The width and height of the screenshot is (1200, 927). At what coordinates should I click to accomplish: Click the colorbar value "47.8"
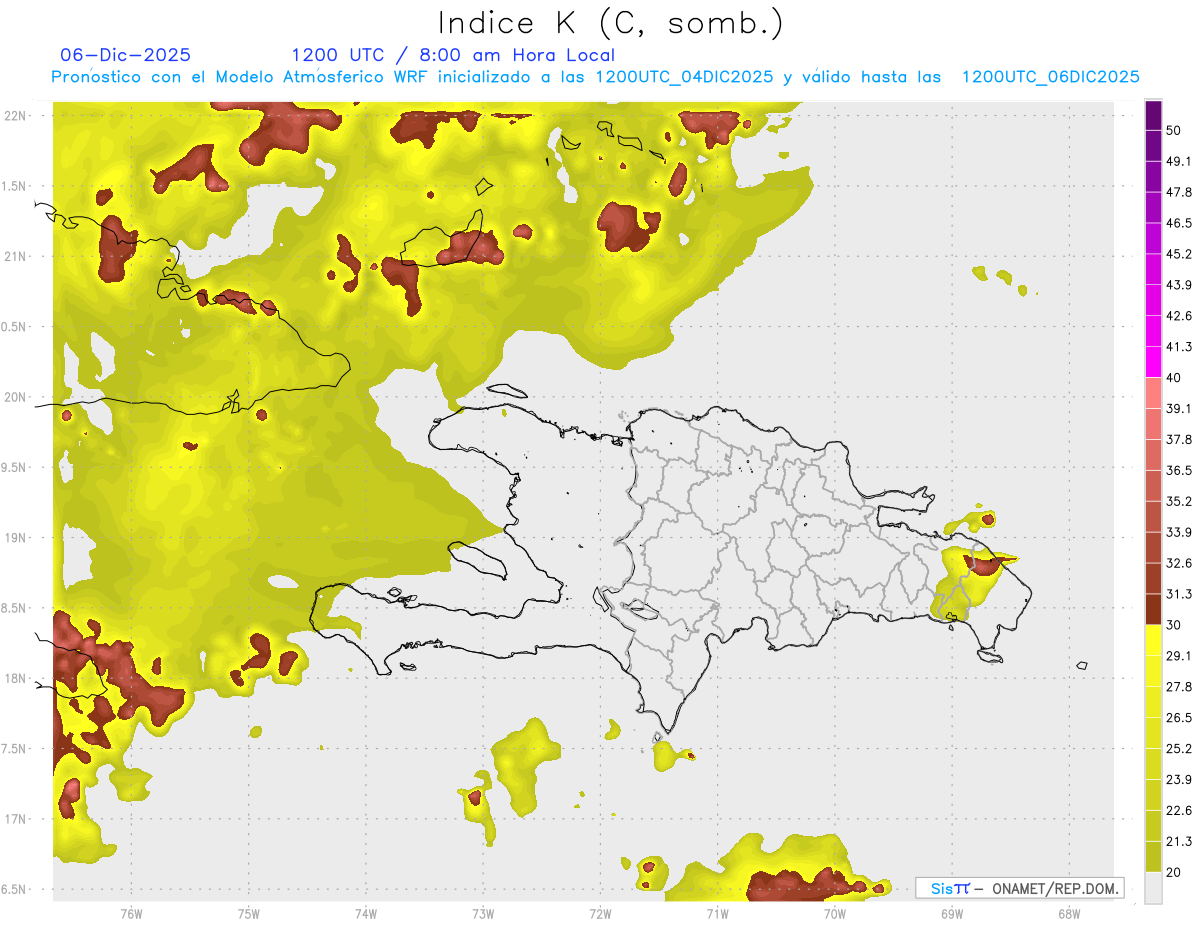pyautogui.click(x=1179, y=192)
